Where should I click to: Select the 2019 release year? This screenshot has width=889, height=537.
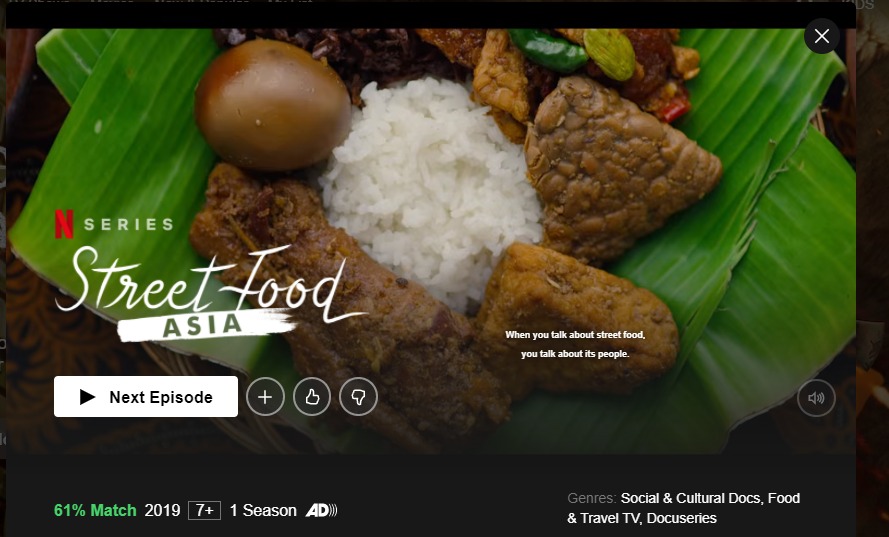(162, 510)
